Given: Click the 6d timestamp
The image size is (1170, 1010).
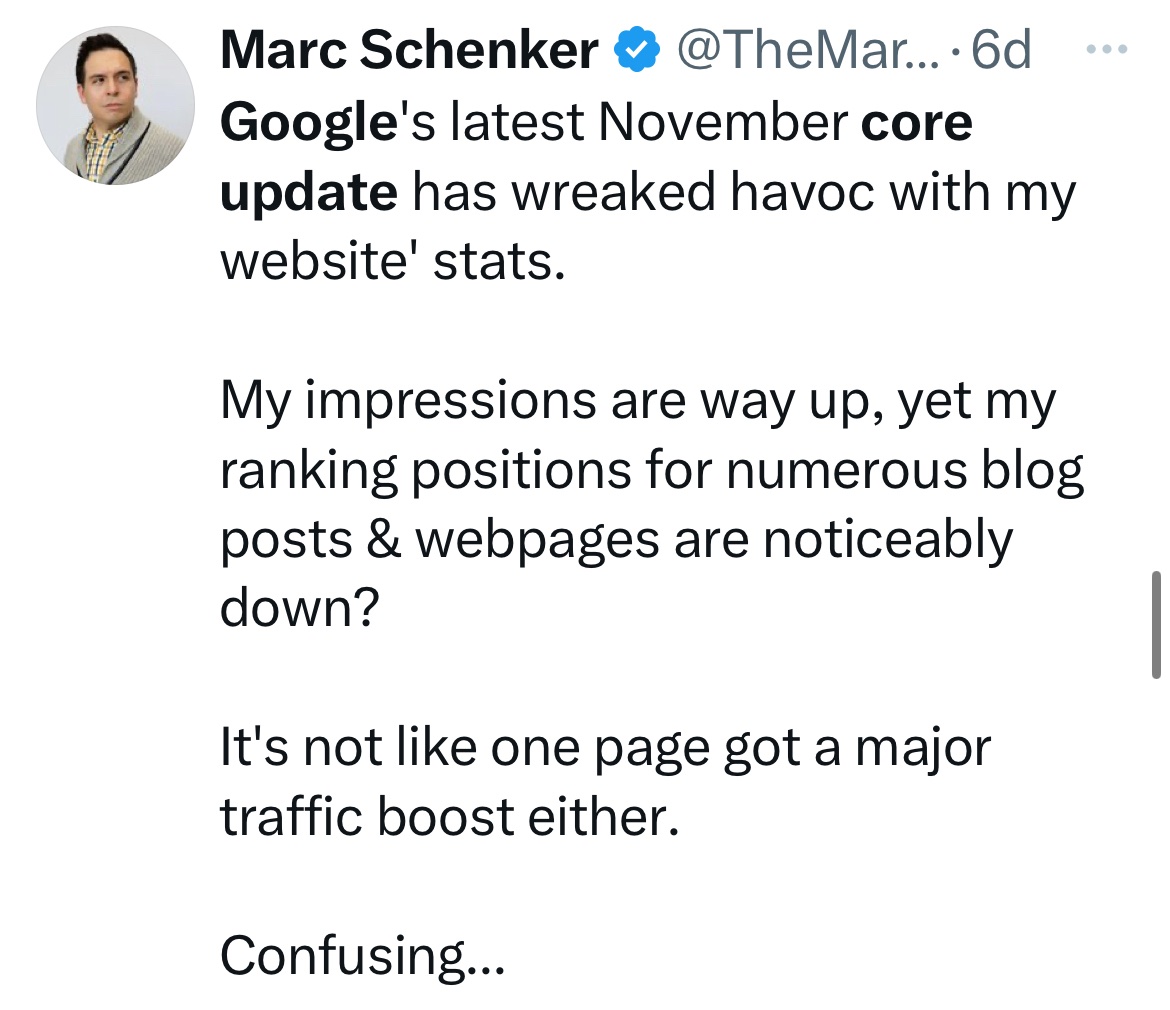Looking at the screenshot, I should coord(1000,50).
